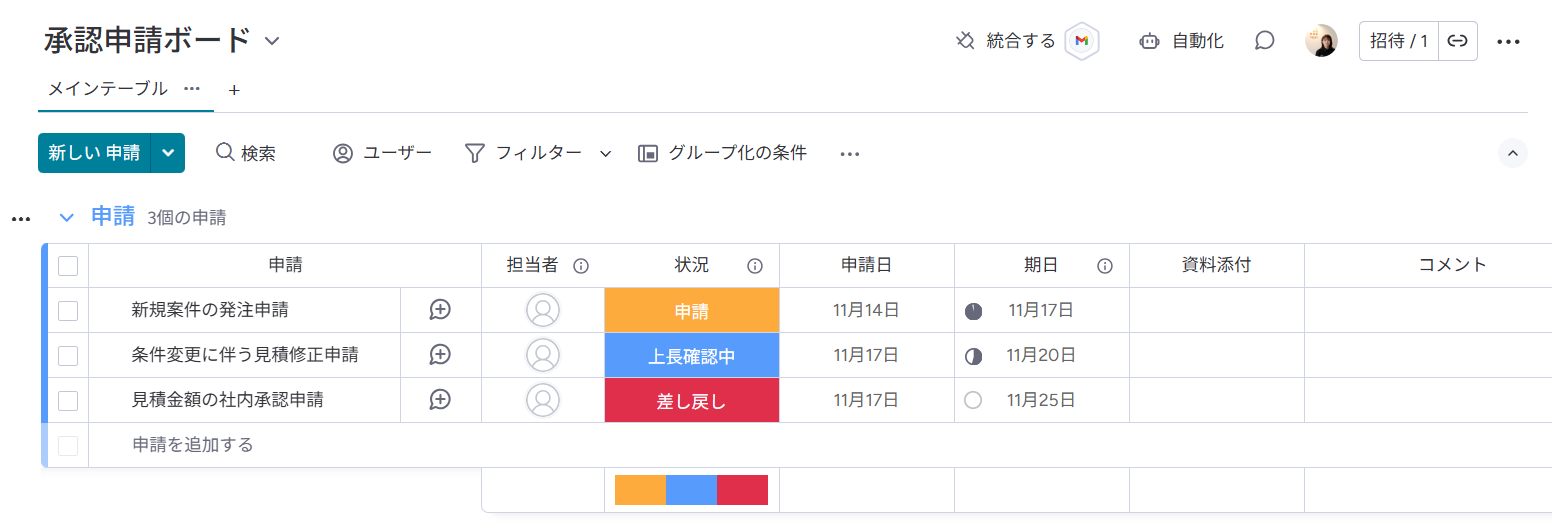Switch to メインテーブル tab

108,89
